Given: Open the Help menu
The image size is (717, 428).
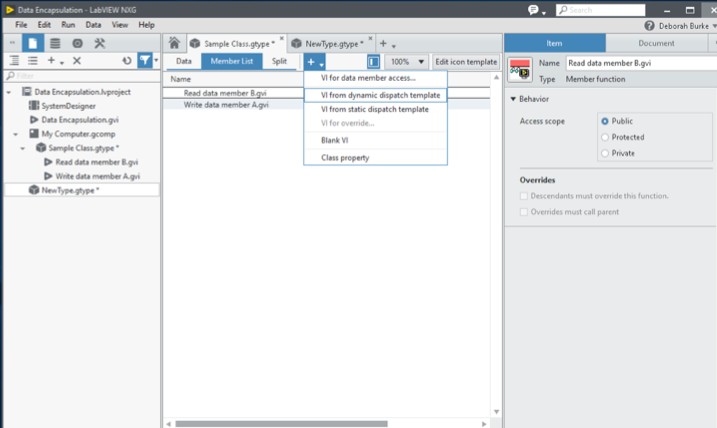Looking at the screenshot, I should [x=146, y=25].
